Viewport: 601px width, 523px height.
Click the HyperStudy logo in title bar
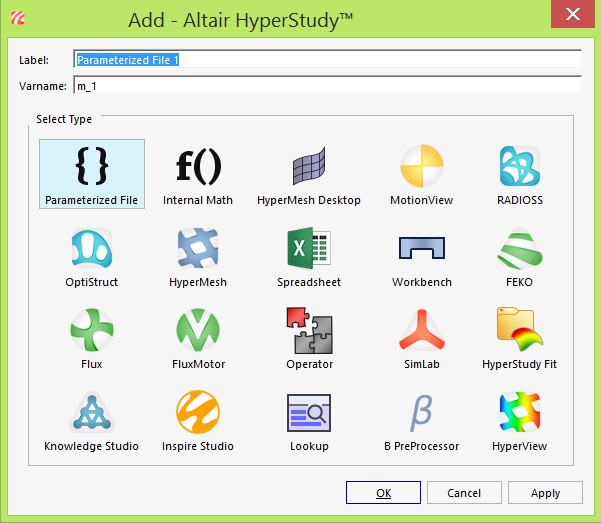click(x=18, y=18)
